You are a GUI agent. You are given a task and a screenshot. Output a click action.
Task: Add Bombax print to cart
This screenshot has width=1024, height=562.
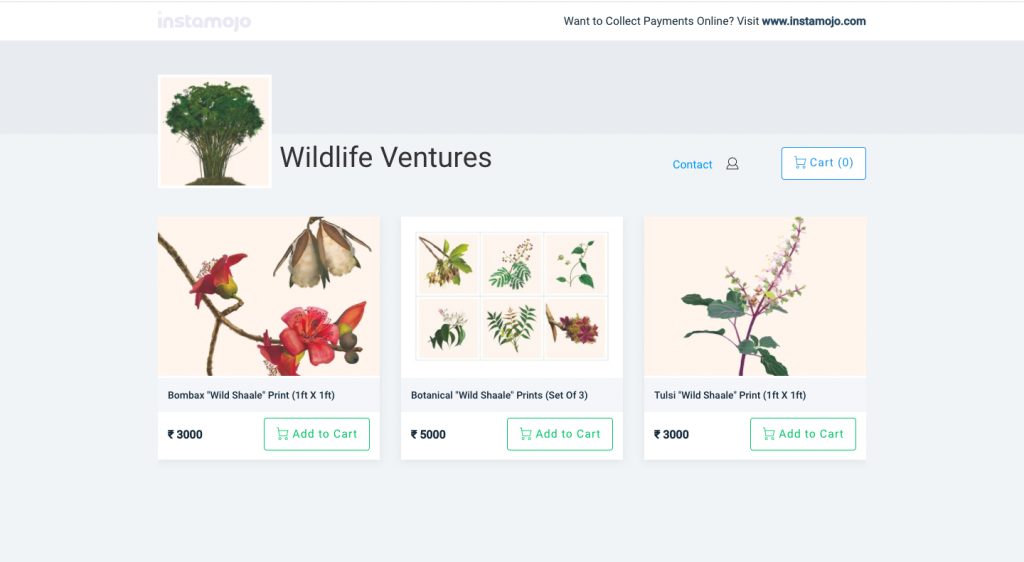pos(317,434)
